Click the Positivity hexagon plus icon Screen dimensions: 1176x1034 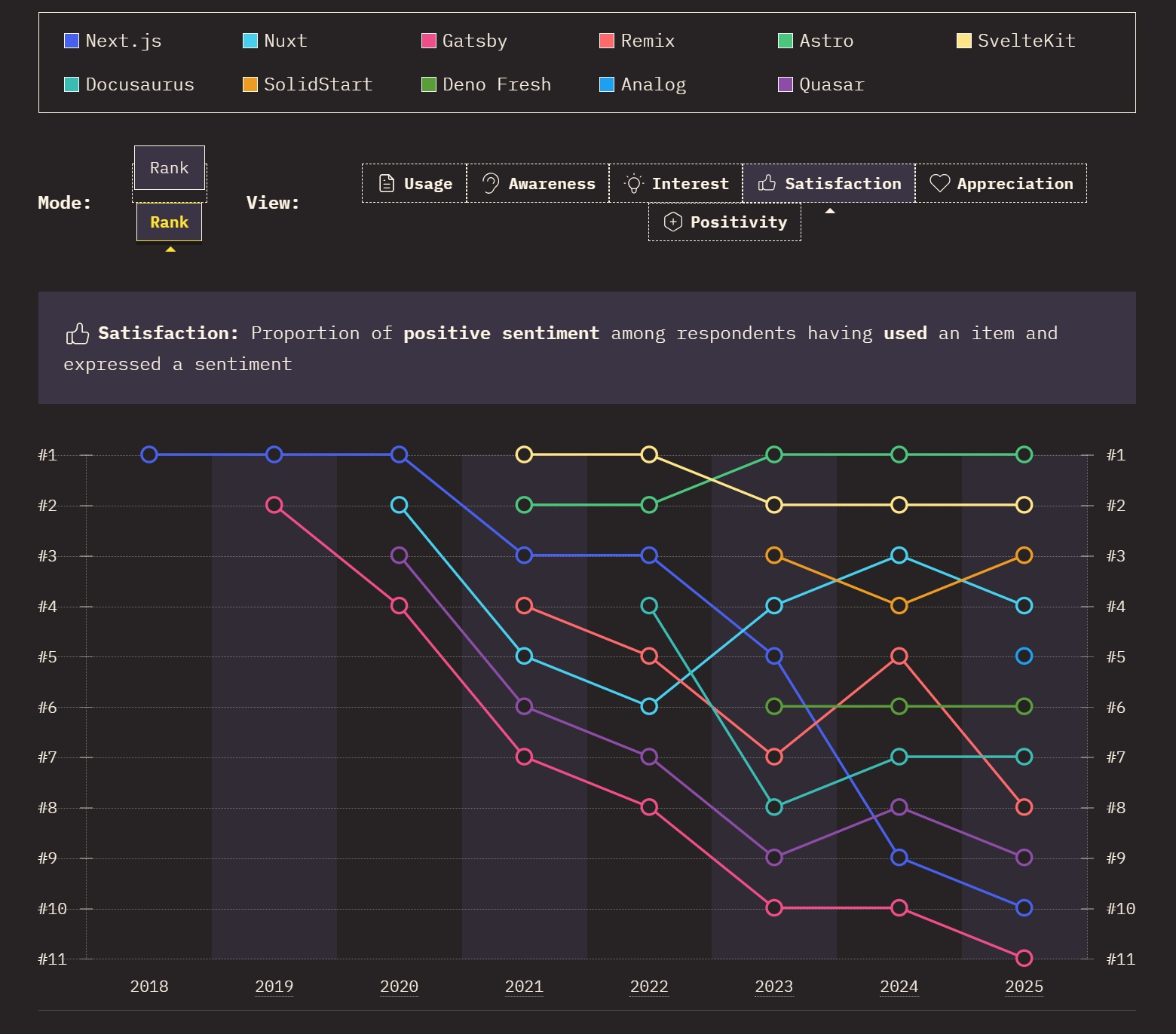click(x=672, y=222)
